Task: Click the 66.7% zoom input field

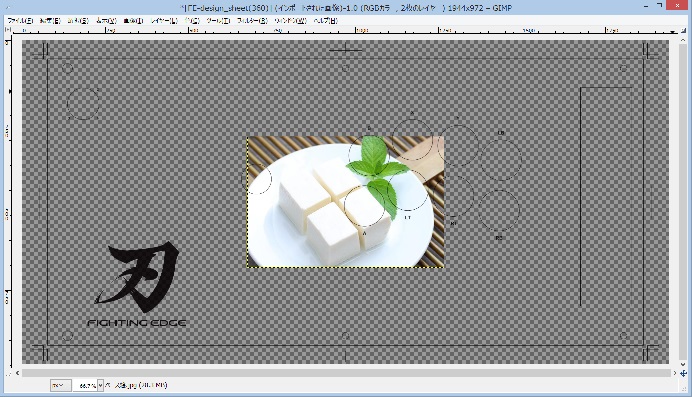Action: click(x=85, y=386)
